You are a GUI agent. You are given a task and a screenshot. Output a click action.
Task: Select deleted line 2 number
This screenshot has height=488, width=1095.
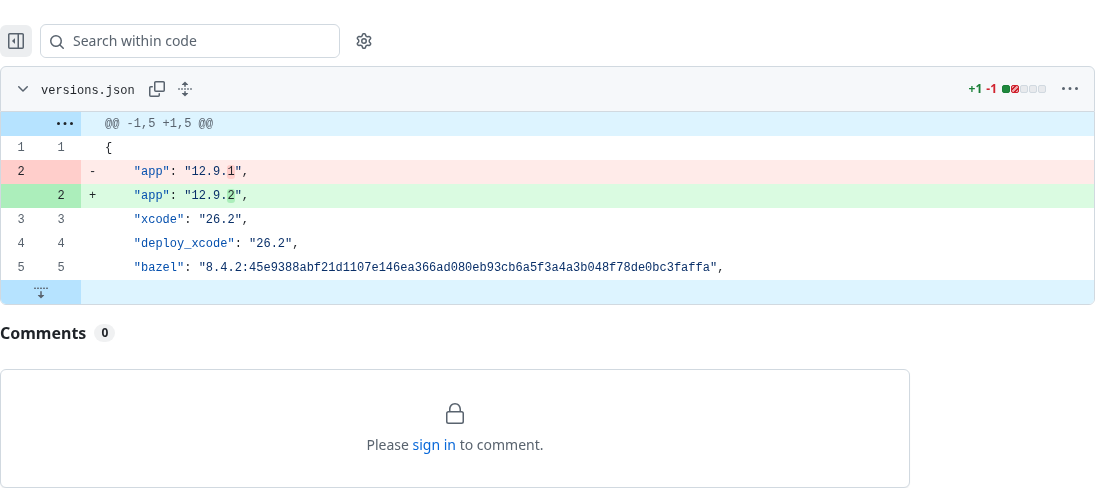[21, 171]
